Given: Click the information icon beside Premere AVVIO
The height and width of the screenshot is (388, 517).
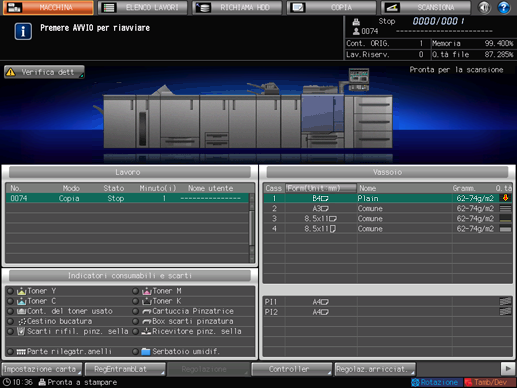Looking at the screenshot, I should click(x=23, y=32).
